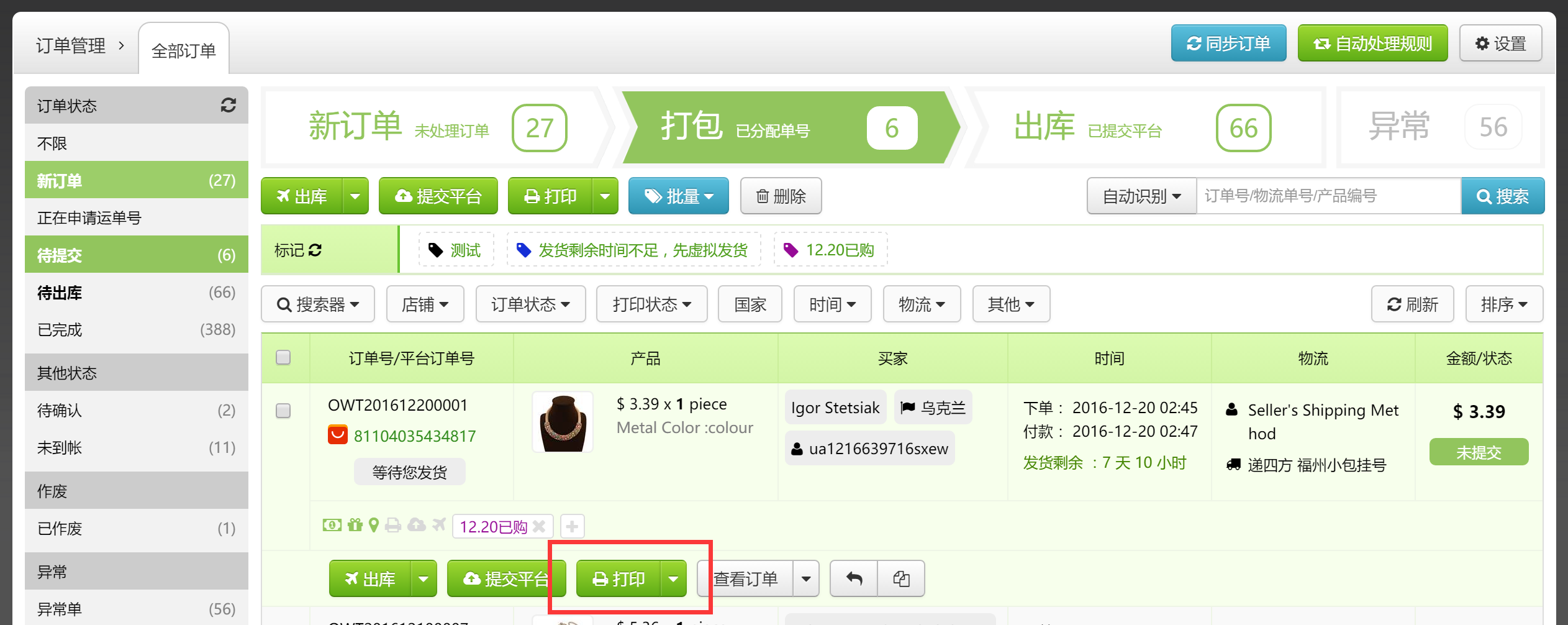Open the 其他 filter dropdown
Screen dimensions: 1568x625
pos(1012,304)
